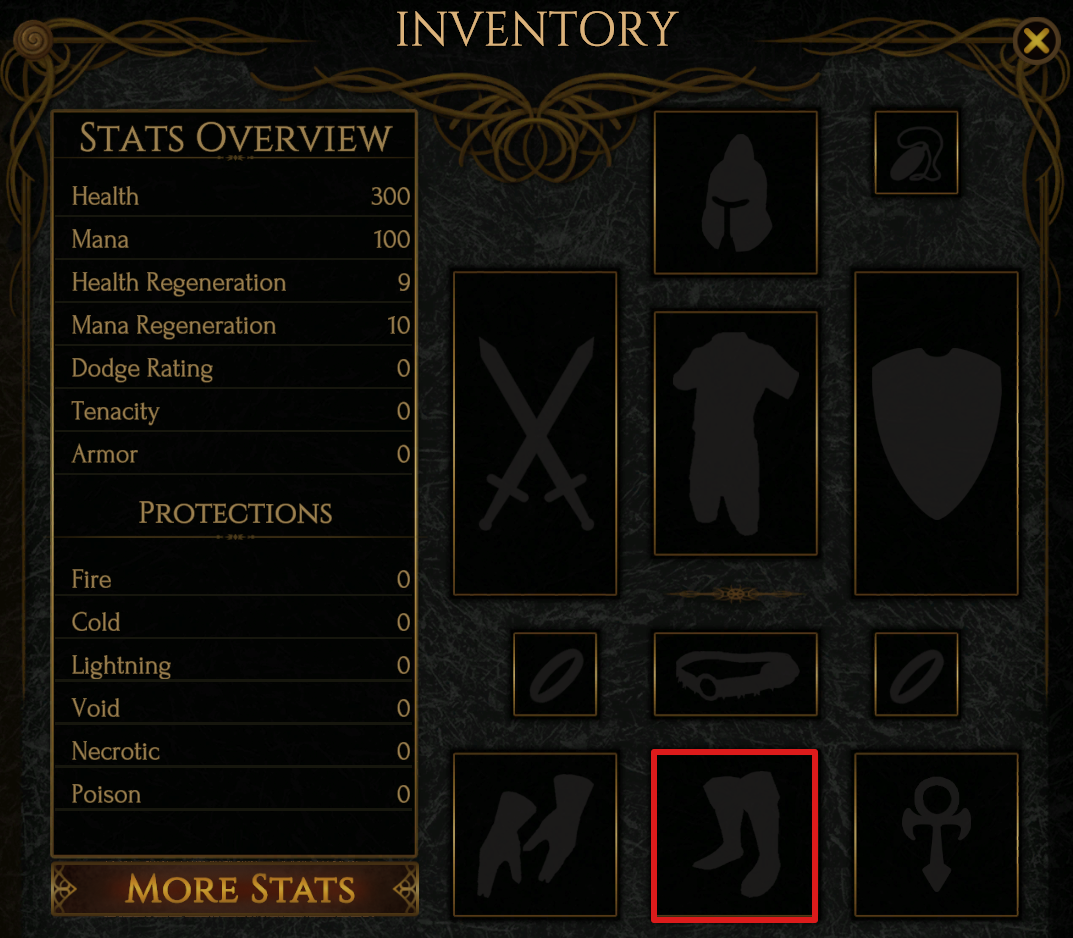Click the ankh relic slot
The height and width of the screenshot is (938, 1073).
(936, 835)
